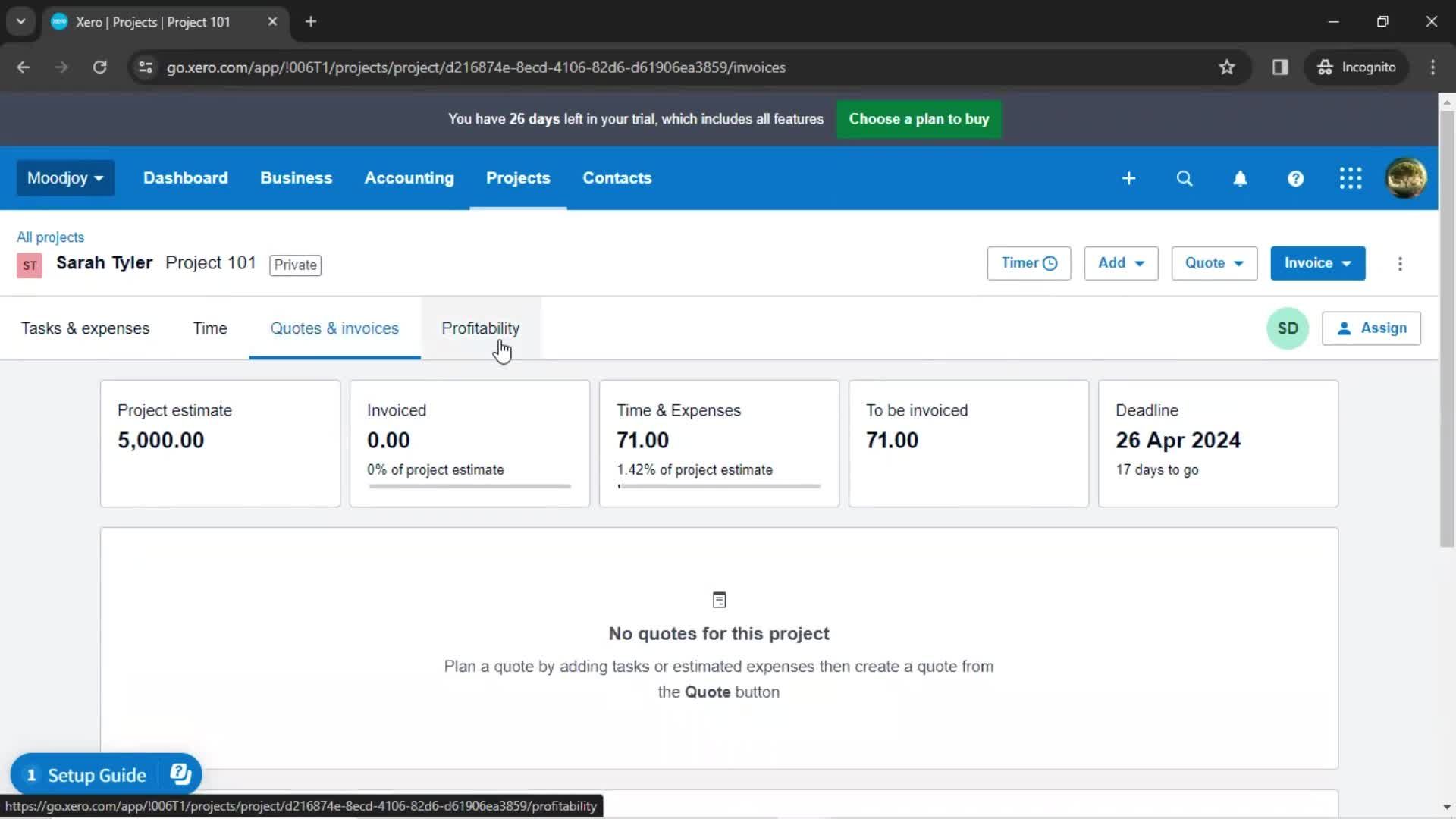Screen dimensions: 1456x819
Task: Click the To be invoiced card
Action: pos(968,444)
